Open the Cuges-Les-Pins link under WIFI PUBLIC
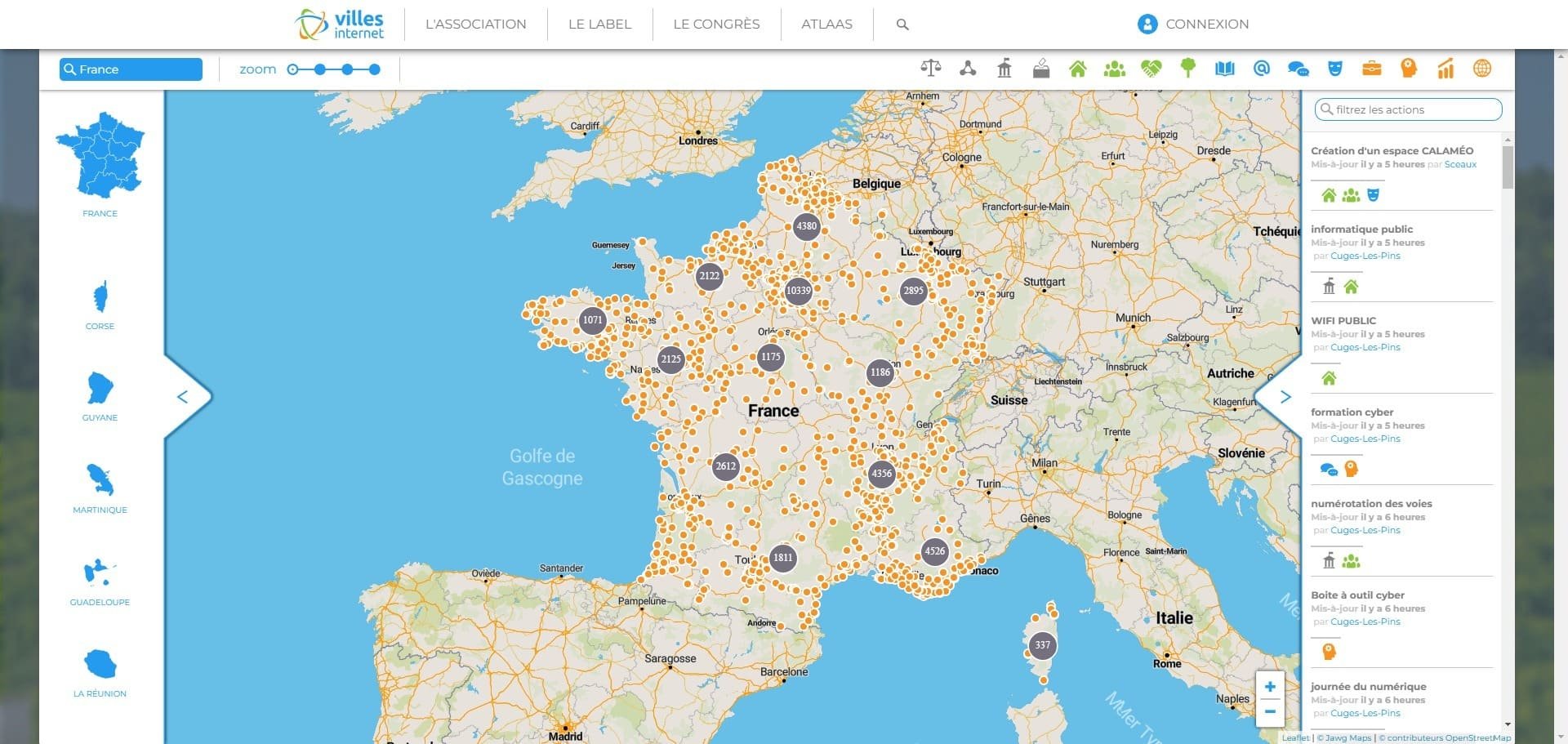1568x744 pixels. pos(1364,347)
